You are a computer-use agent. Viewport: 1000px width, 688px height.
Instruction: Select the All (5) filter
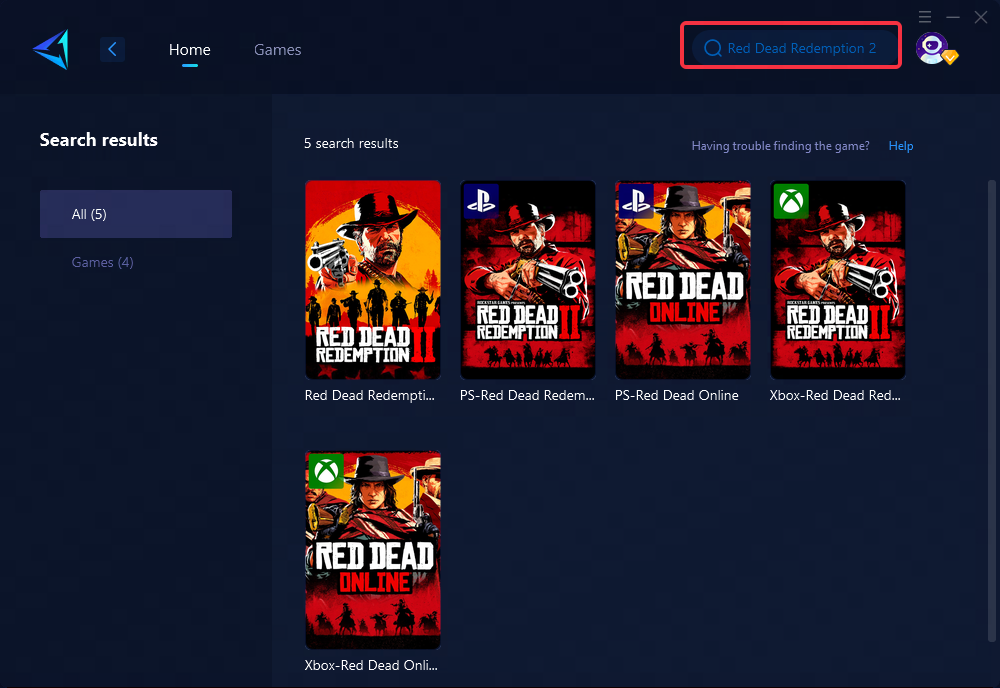click(x=136, y=214)
